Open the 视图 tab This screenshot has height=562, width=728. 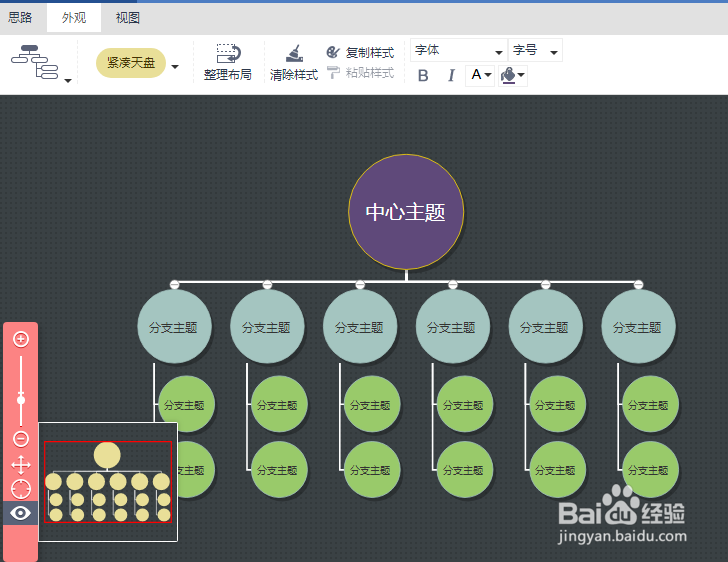pos(128,18)
